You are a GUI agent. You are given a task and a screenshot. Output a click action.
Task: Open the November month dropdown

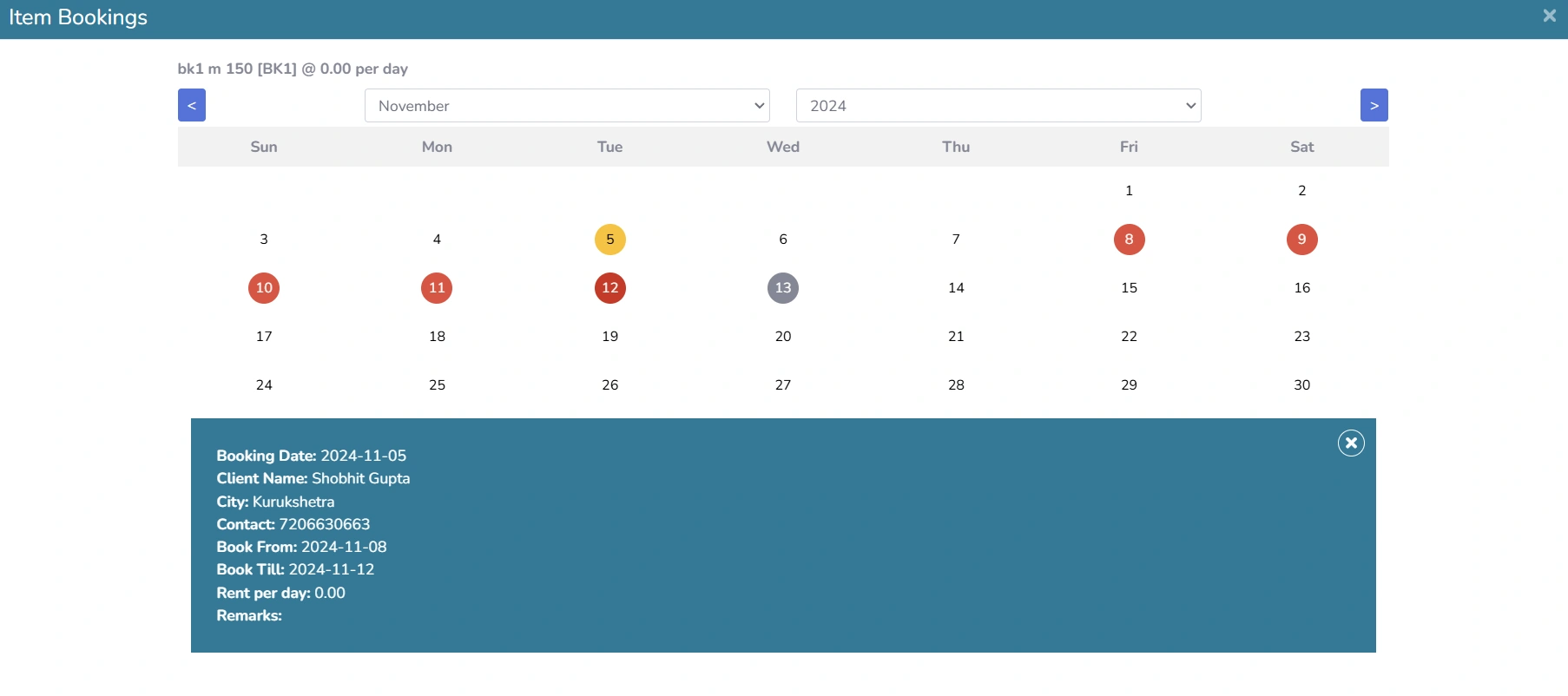click(x=567, y=105)
